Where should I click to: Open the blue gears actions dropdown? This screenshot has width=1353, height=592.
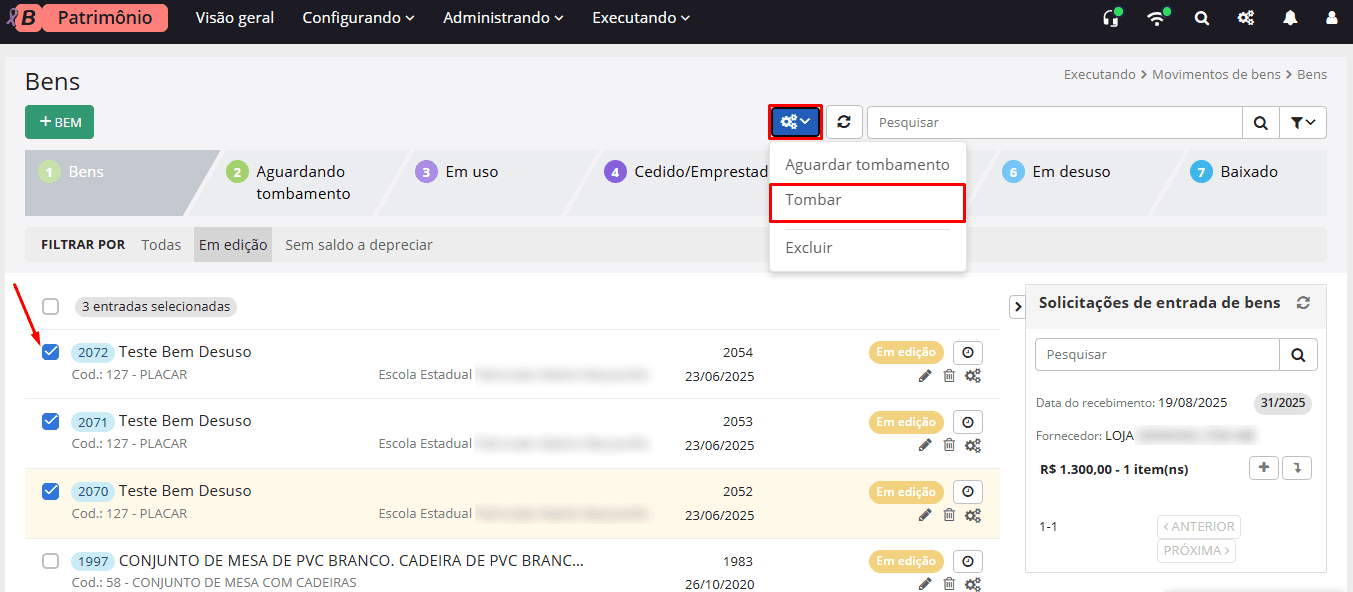point(795,121)
